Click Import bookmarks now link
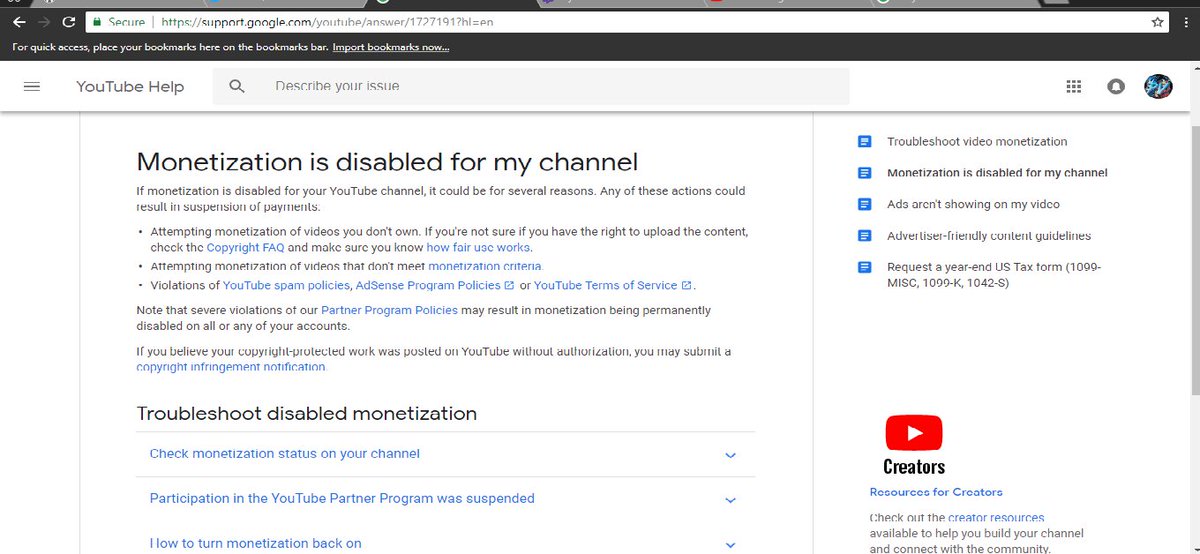The height and width of the screenshot is (554, 1200). pos(391,47)
